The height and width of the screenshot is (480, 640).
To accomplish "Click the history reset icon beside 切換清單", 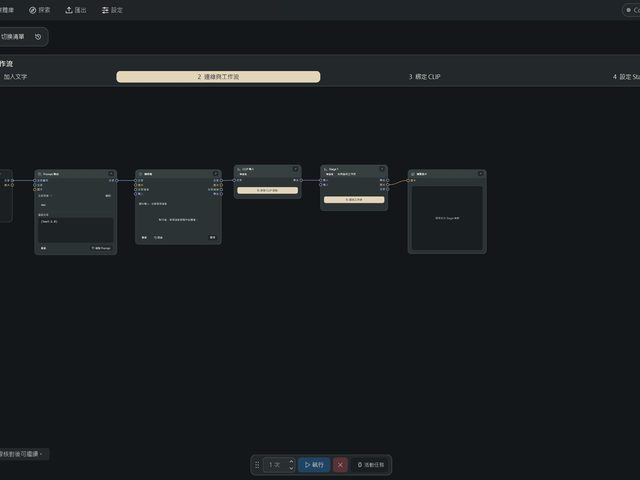I will pos(38,37).
